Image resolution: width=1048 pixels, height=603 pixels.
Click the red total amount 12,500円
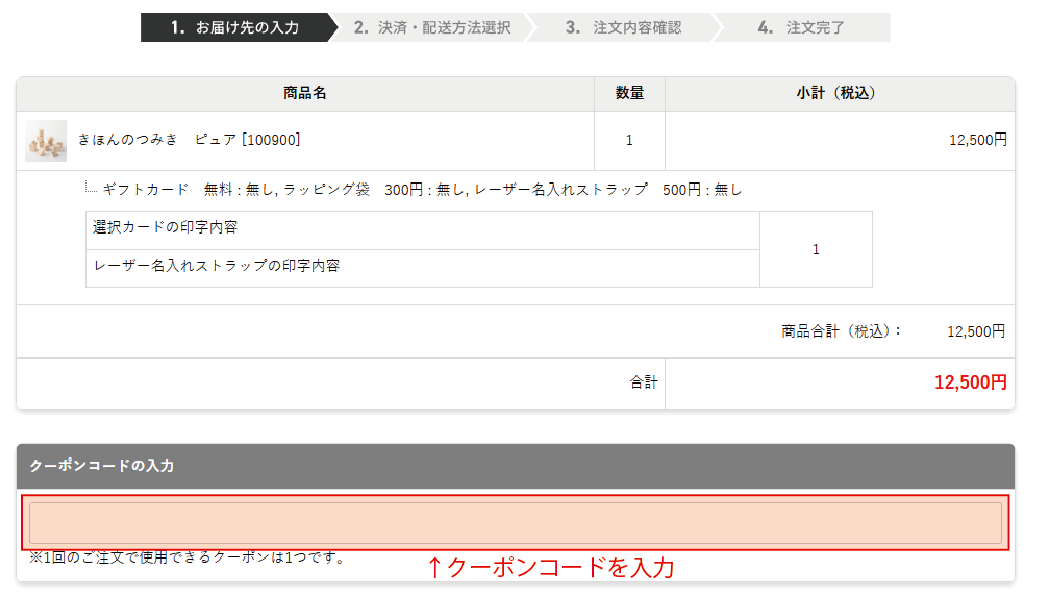[x=970, y=383]
